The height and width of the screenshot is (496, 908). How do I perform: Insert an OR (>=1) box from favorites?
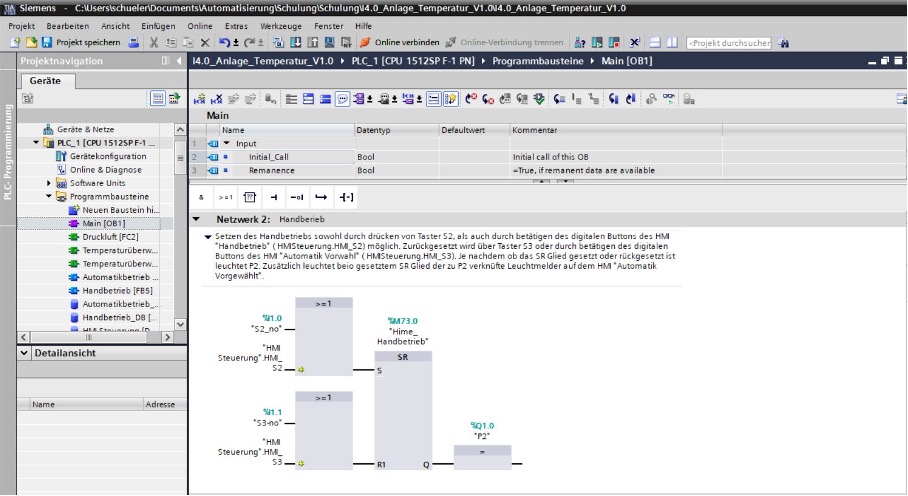click(x=225, y=197)
